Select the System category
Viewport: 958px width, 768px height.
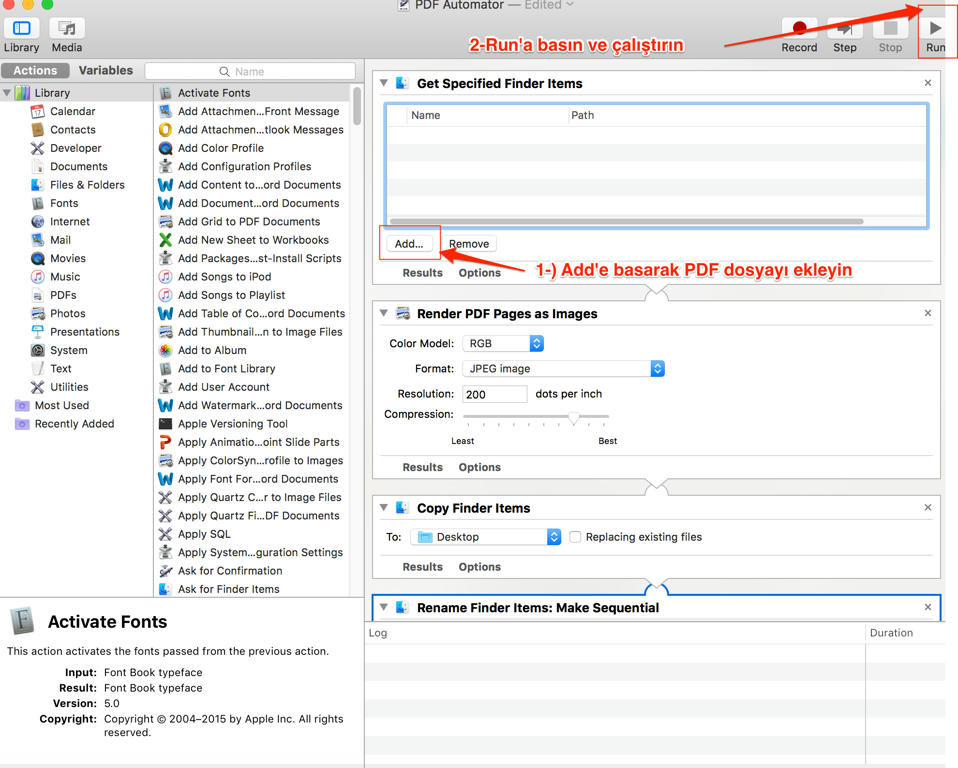(68, 350)
